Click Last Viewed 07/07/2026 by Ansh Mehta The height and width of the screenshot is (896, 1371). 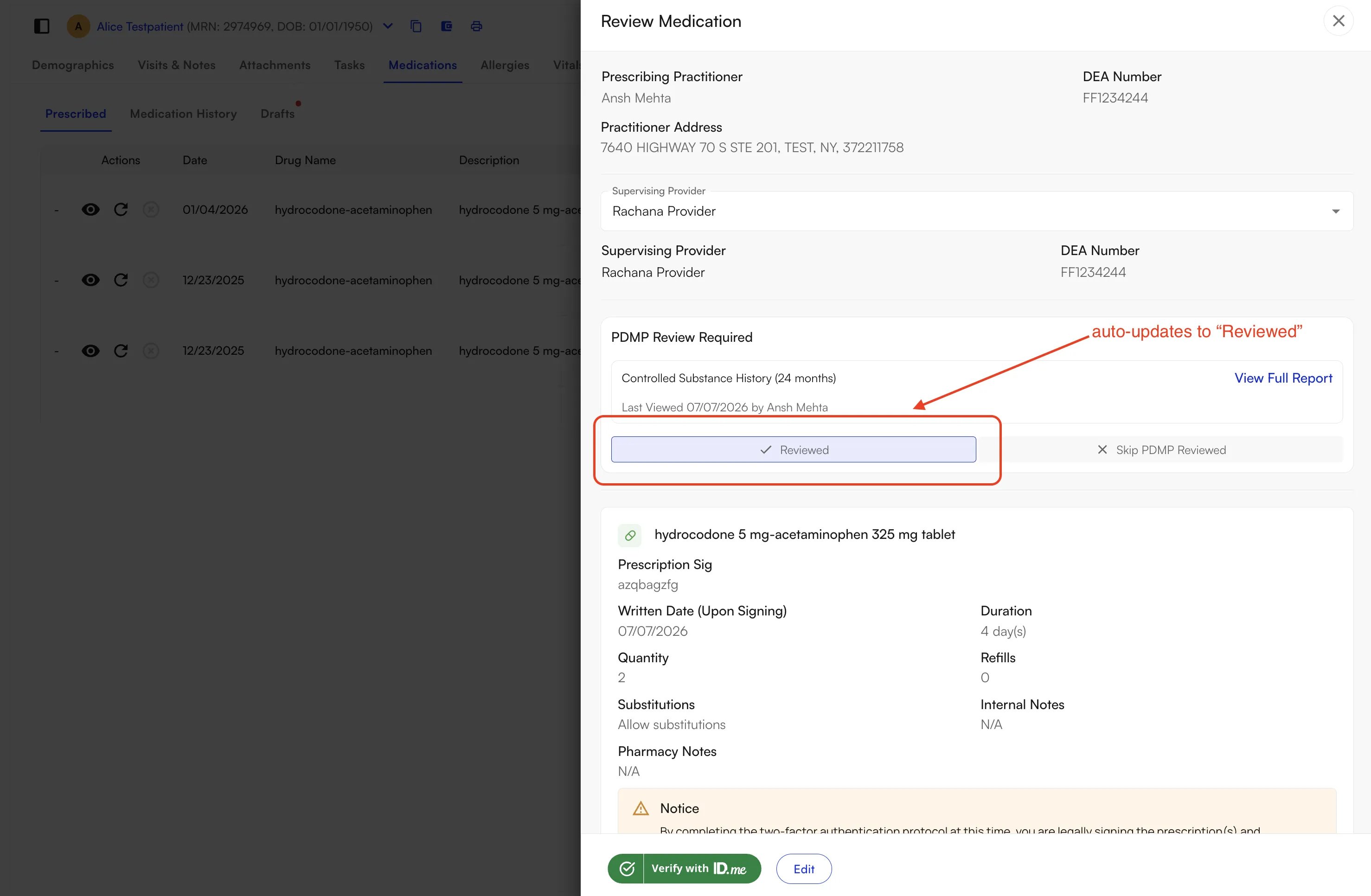point(724,407)
